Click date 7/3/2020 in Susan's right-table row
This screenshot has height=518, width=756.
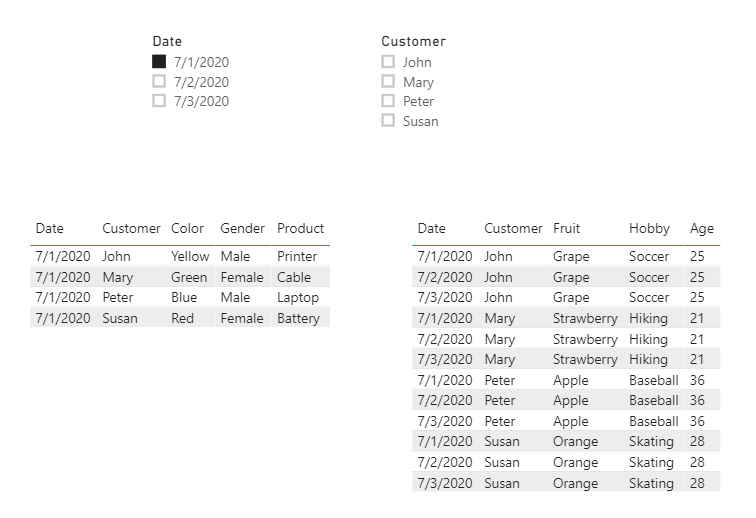(x=445, y=483)
